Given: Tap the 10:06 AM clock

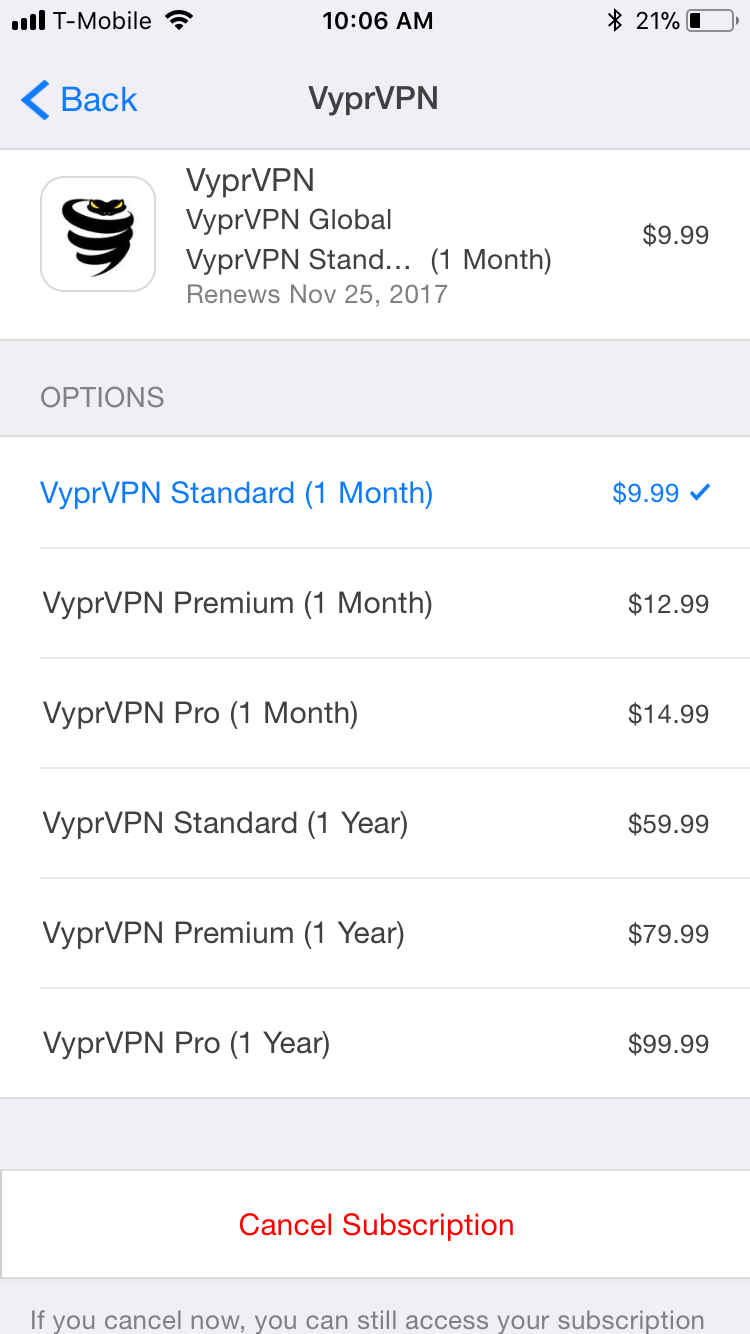Looking at the screenshot, I should pos(377,20).
